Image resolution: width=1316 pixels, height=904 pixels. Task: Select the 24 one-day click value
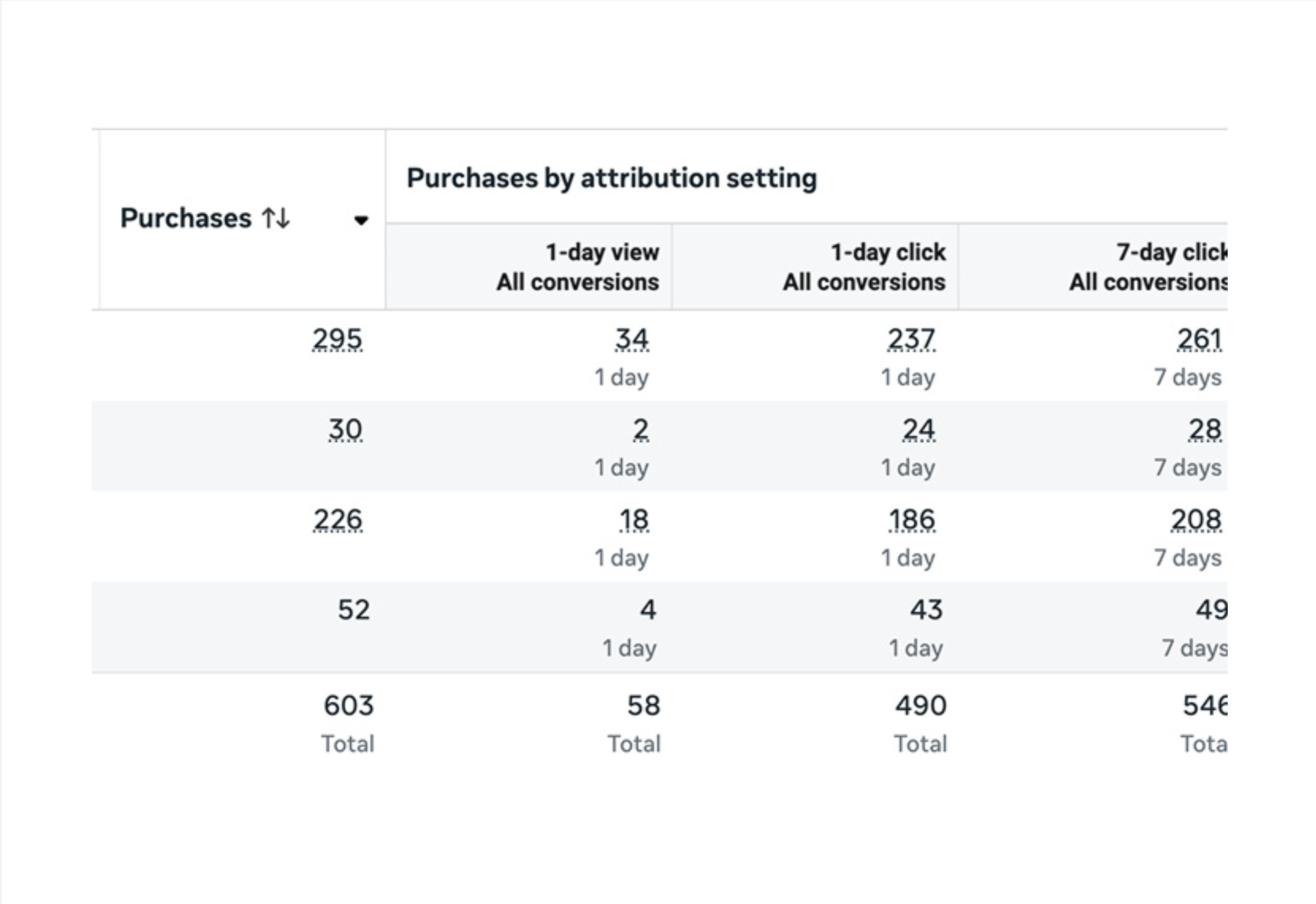pos(919,429)
